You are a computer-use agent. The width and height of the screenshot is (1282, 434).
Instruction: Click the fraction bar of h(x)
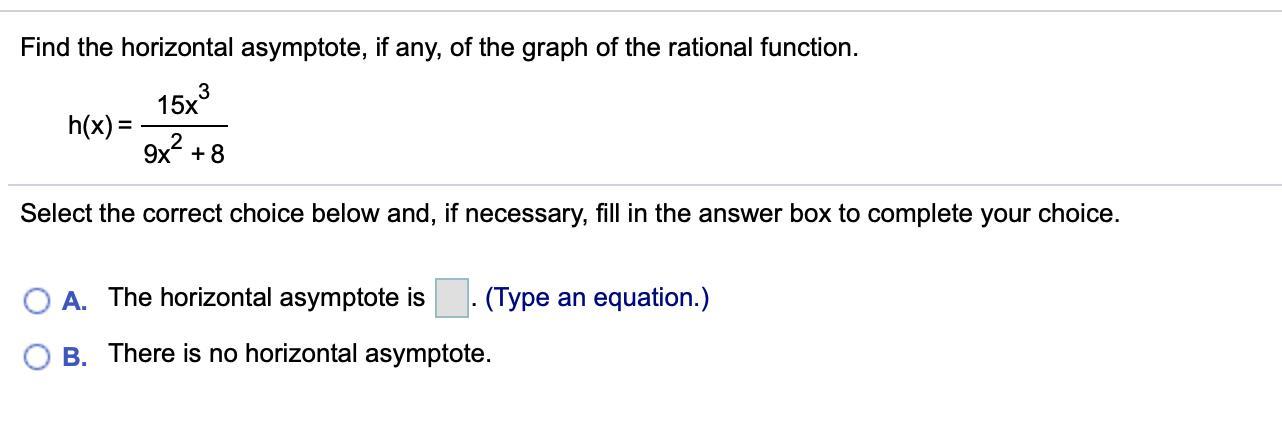[184, 126]
